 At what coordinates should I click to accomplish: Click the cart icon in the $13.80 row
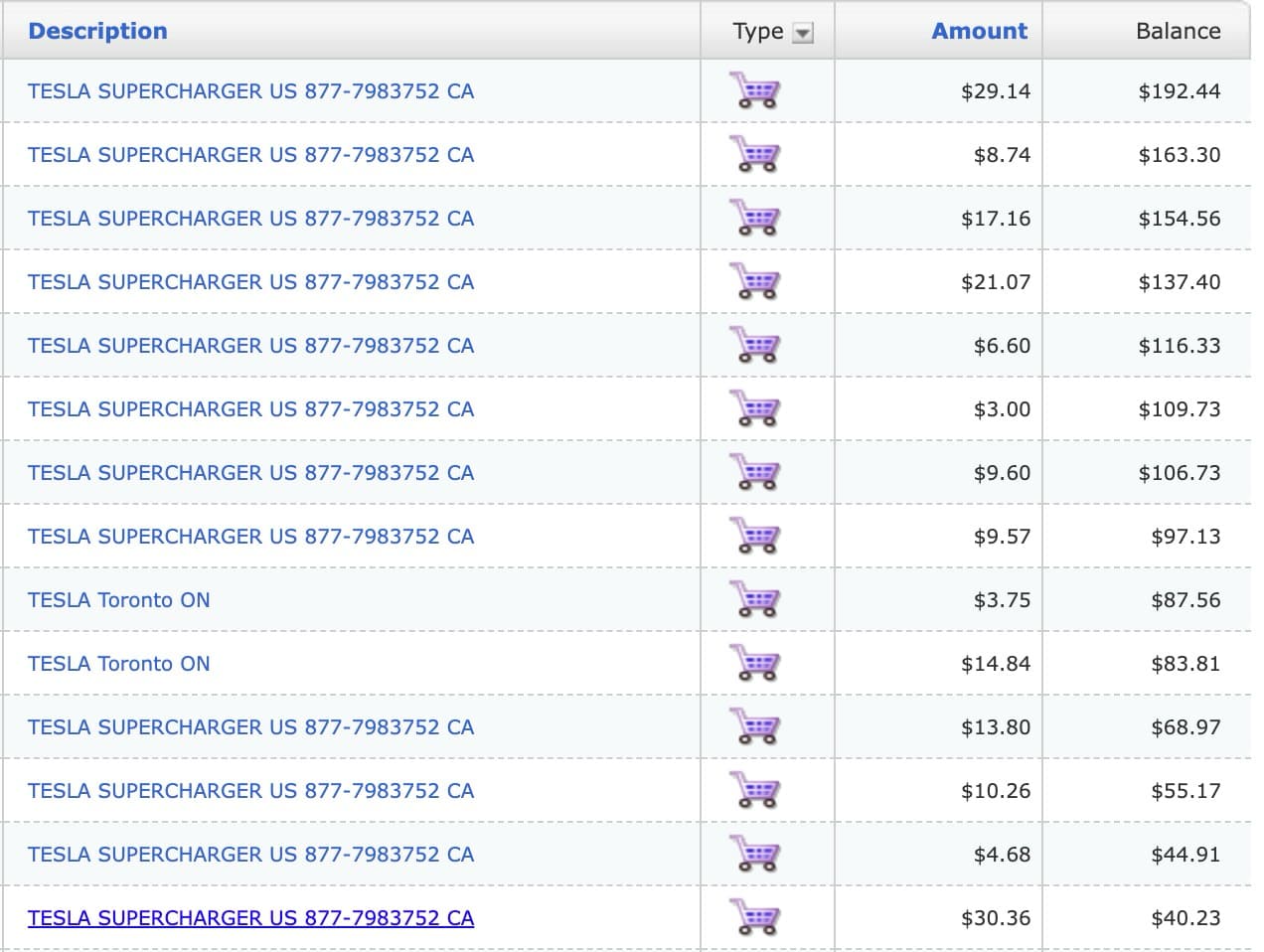click(754, 727)
